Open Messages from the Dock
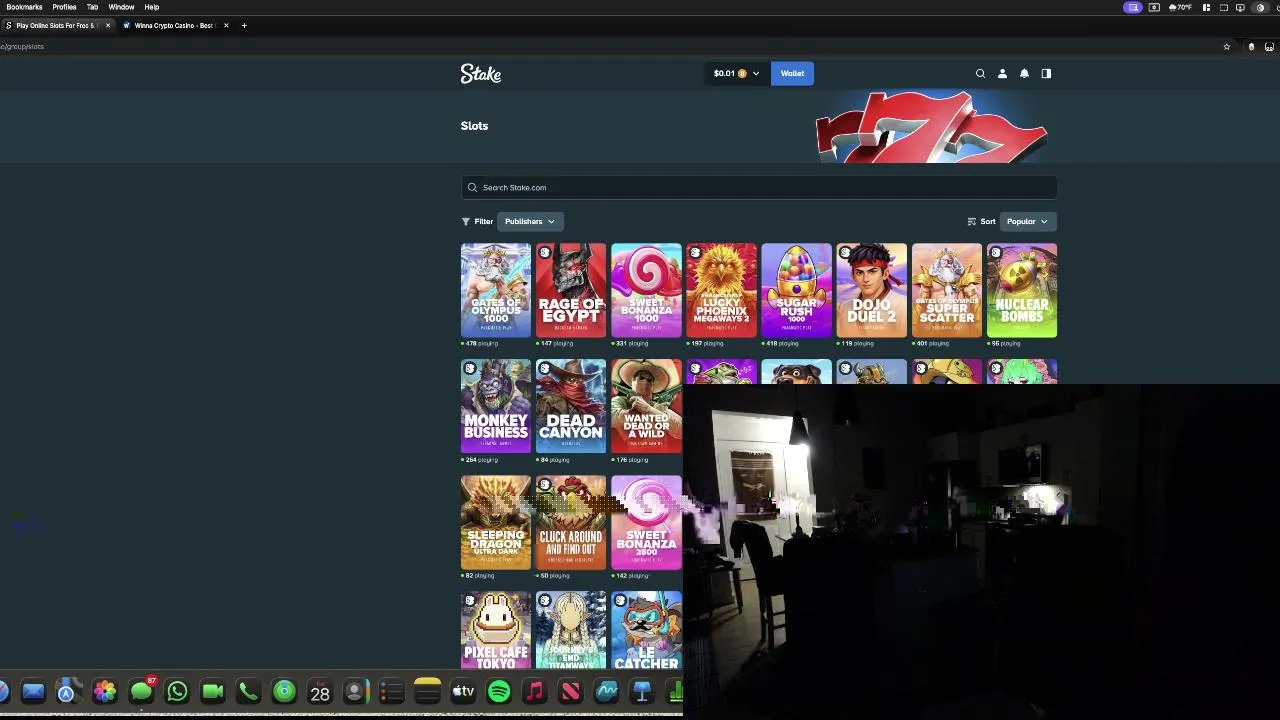This screenshot has height=720, width=1280. pyautogui.click(x=141, y=691)
